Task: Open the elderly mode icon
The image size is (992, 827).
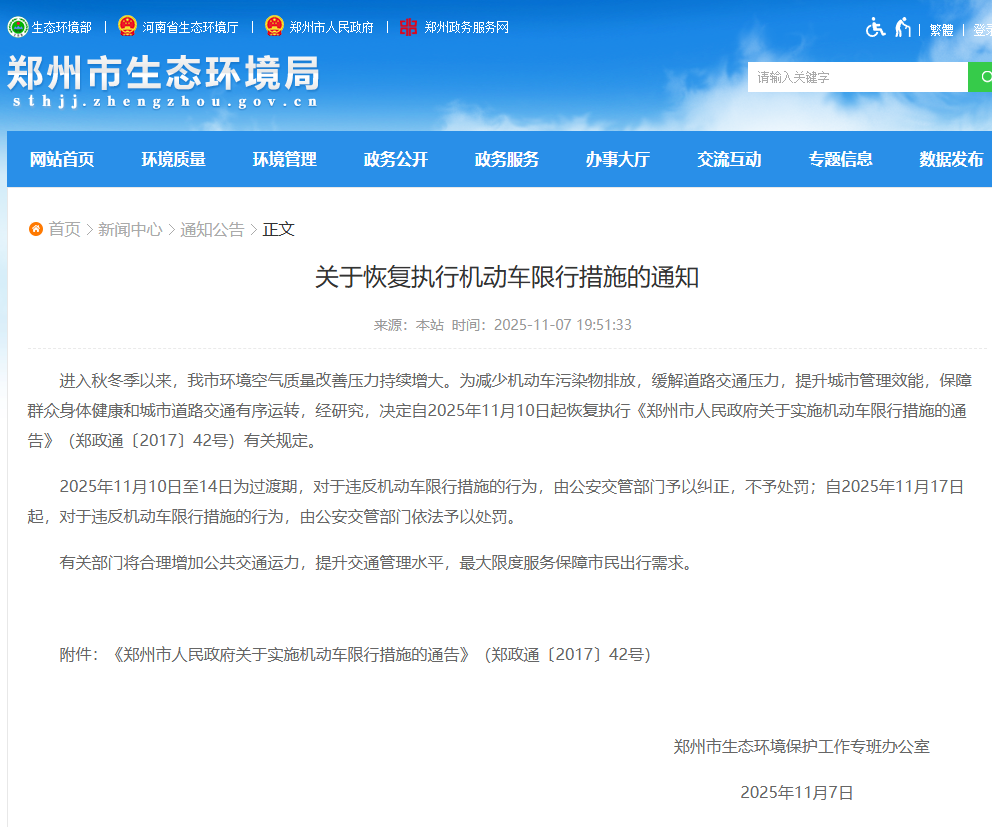Action: coord(903,28)
